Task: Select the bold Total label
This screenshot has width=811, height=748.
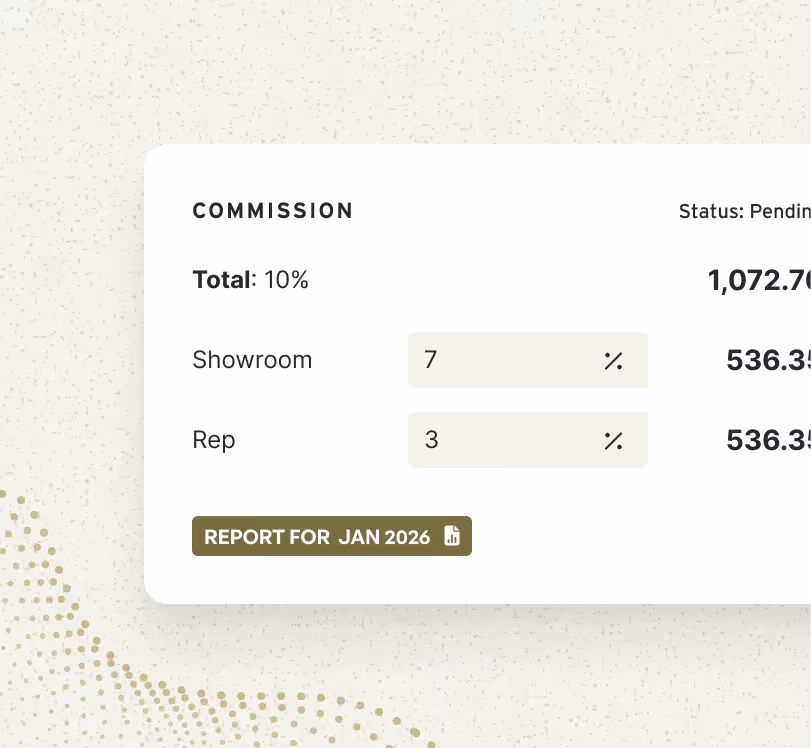Action: [x=221, y=280]
